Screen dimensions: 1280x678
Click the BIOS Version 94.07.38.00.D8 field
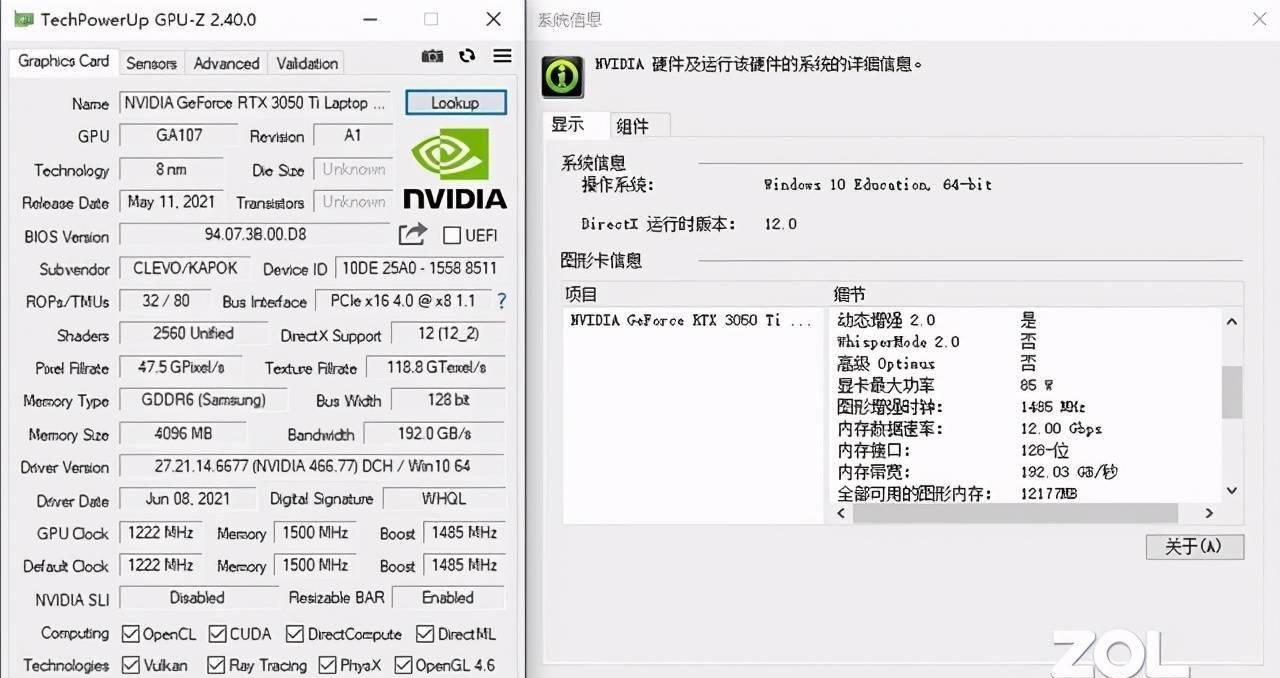click(255, 235)
